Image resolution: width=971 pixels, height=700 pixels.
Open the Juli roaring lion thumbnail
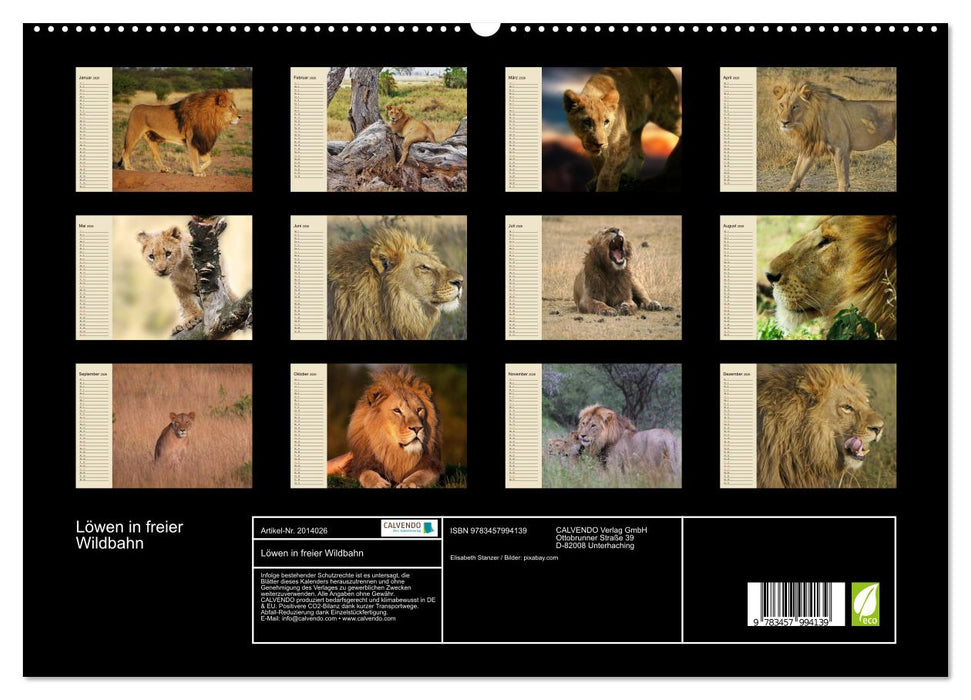pos(611,277)
